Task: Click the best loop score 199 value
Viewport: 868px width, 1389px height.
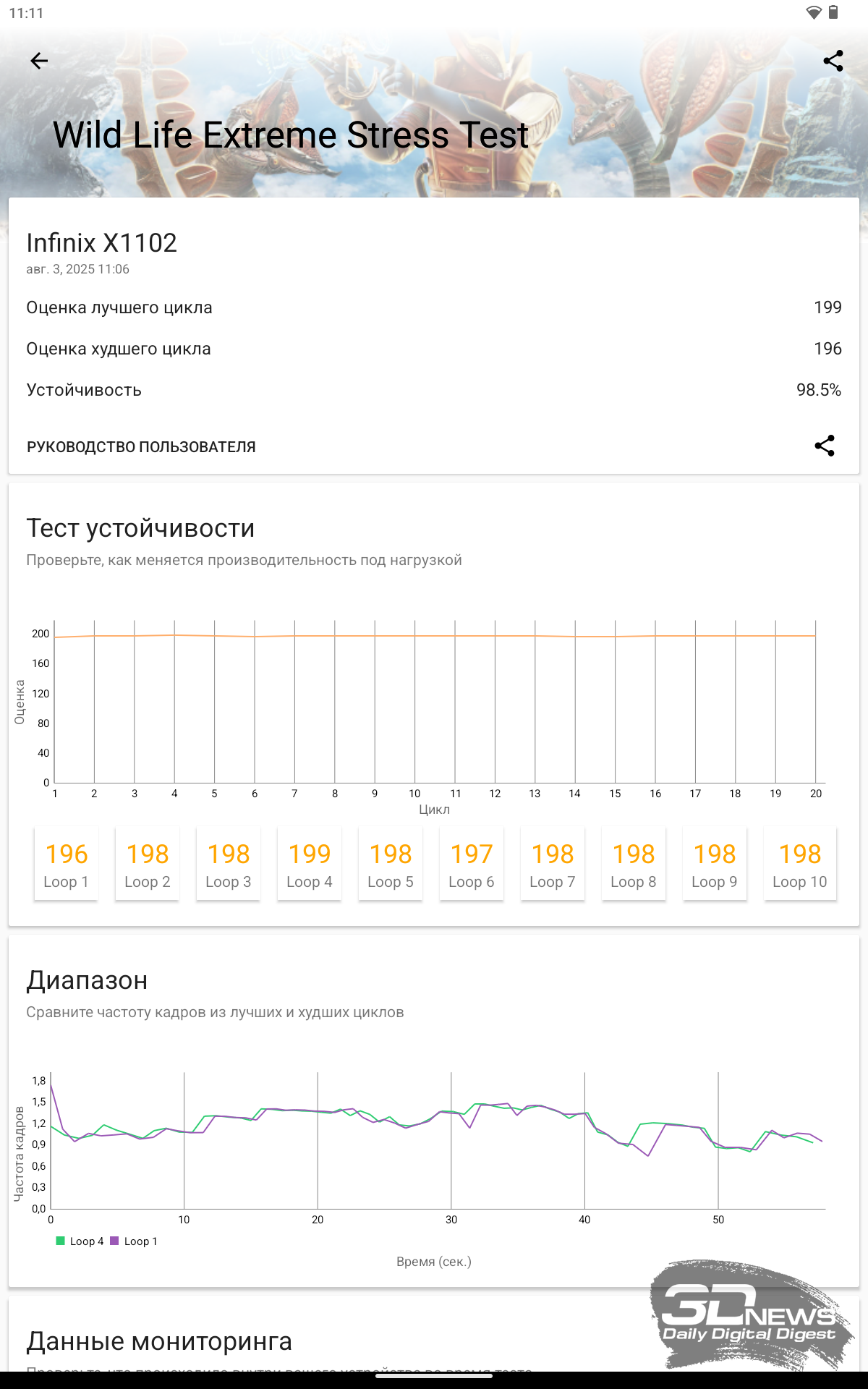Action: tap(827, 307)
